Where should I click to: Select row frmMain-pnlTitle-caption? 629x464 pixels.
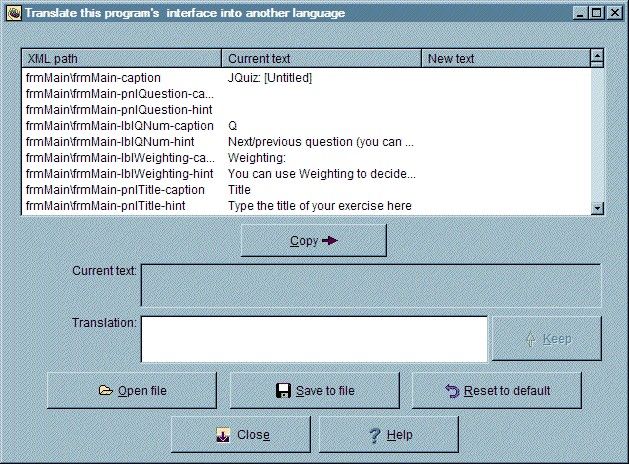click(x=306, y=190)
